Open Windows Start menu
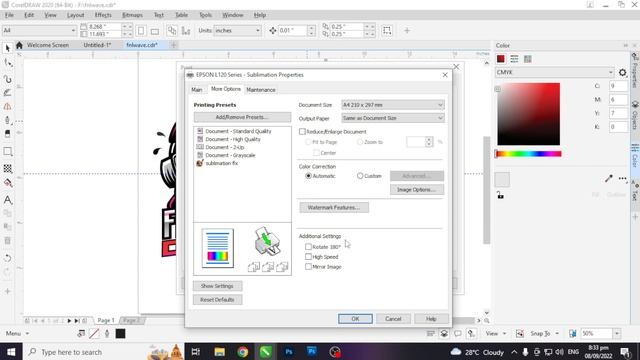The width and height of the screenshot is (640, 360). (x=11, y=352)
